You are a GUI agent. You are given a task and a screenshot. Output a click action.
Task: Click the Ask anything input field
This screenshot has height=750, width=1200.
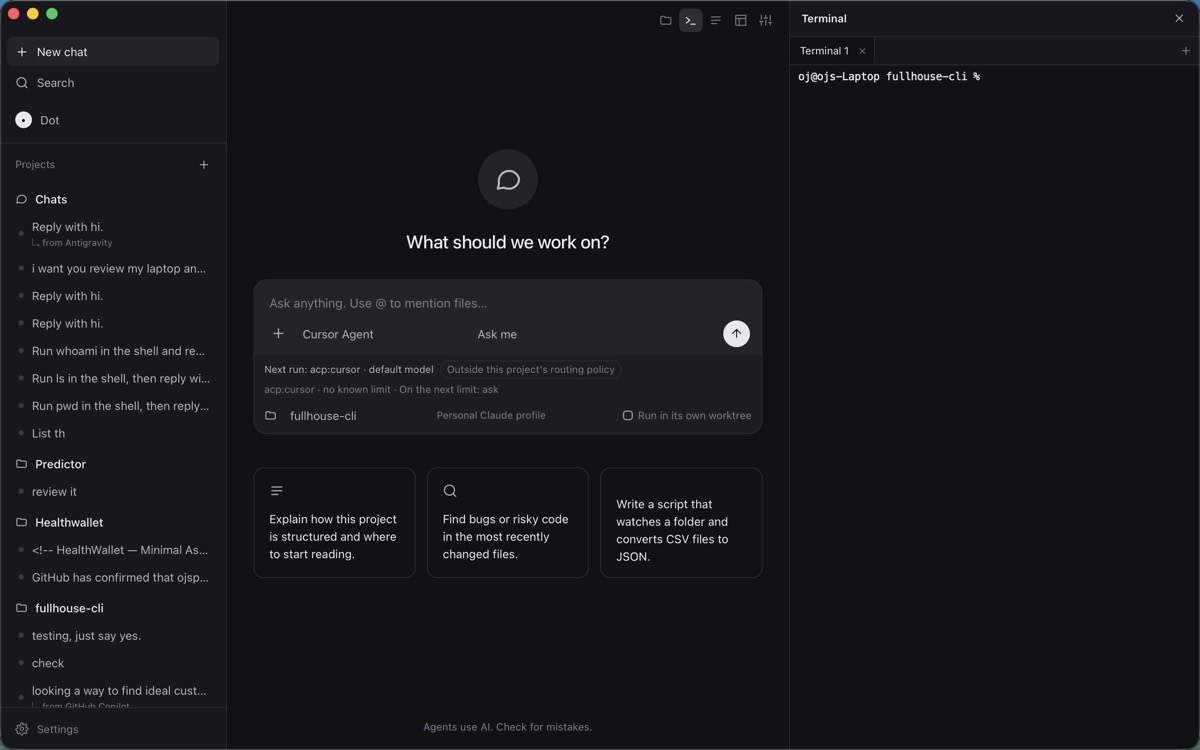pyautogui.click(x=507, y=303)
